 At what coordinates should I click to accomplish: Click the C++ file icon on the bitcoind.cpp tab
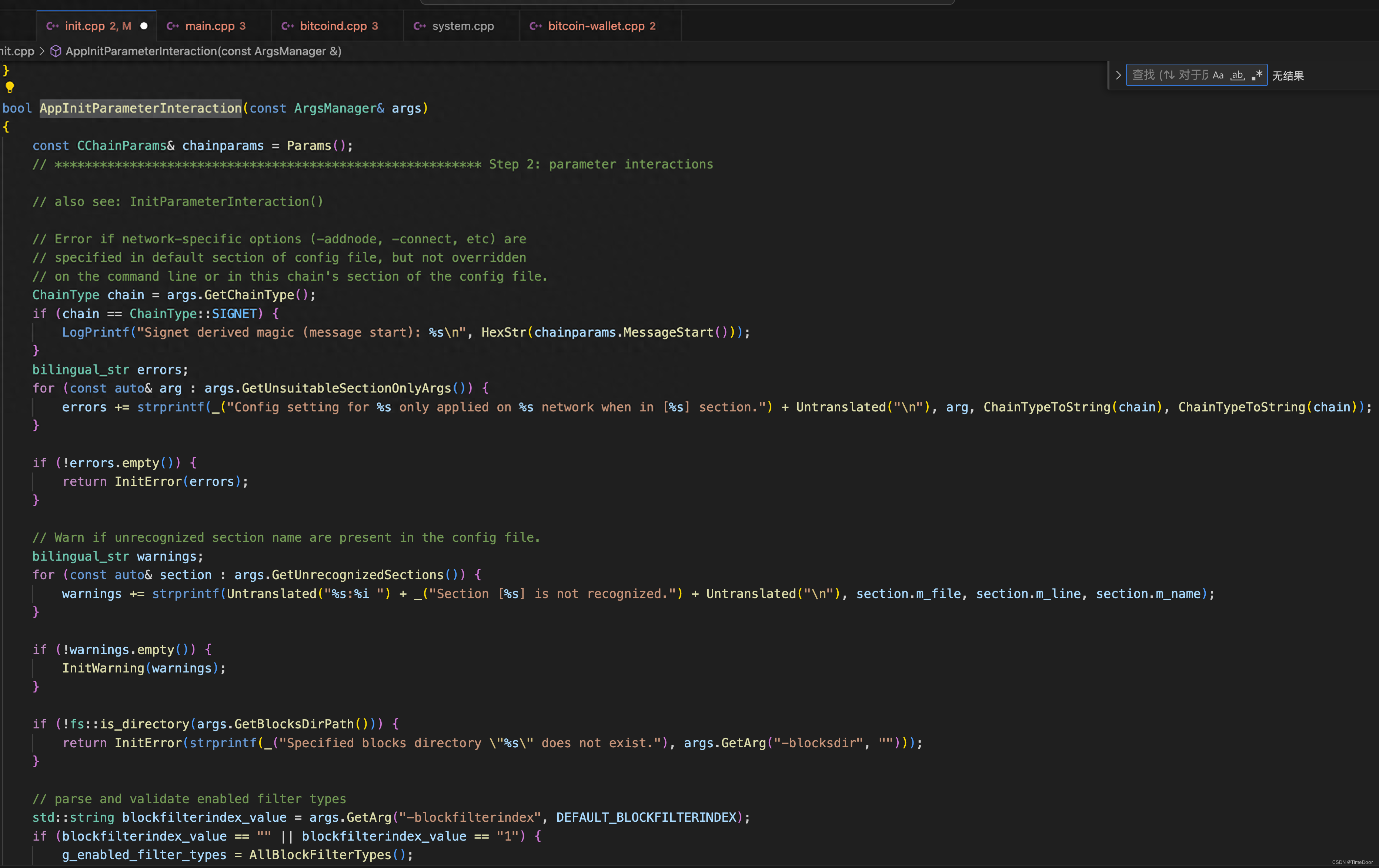coord(287,26)
